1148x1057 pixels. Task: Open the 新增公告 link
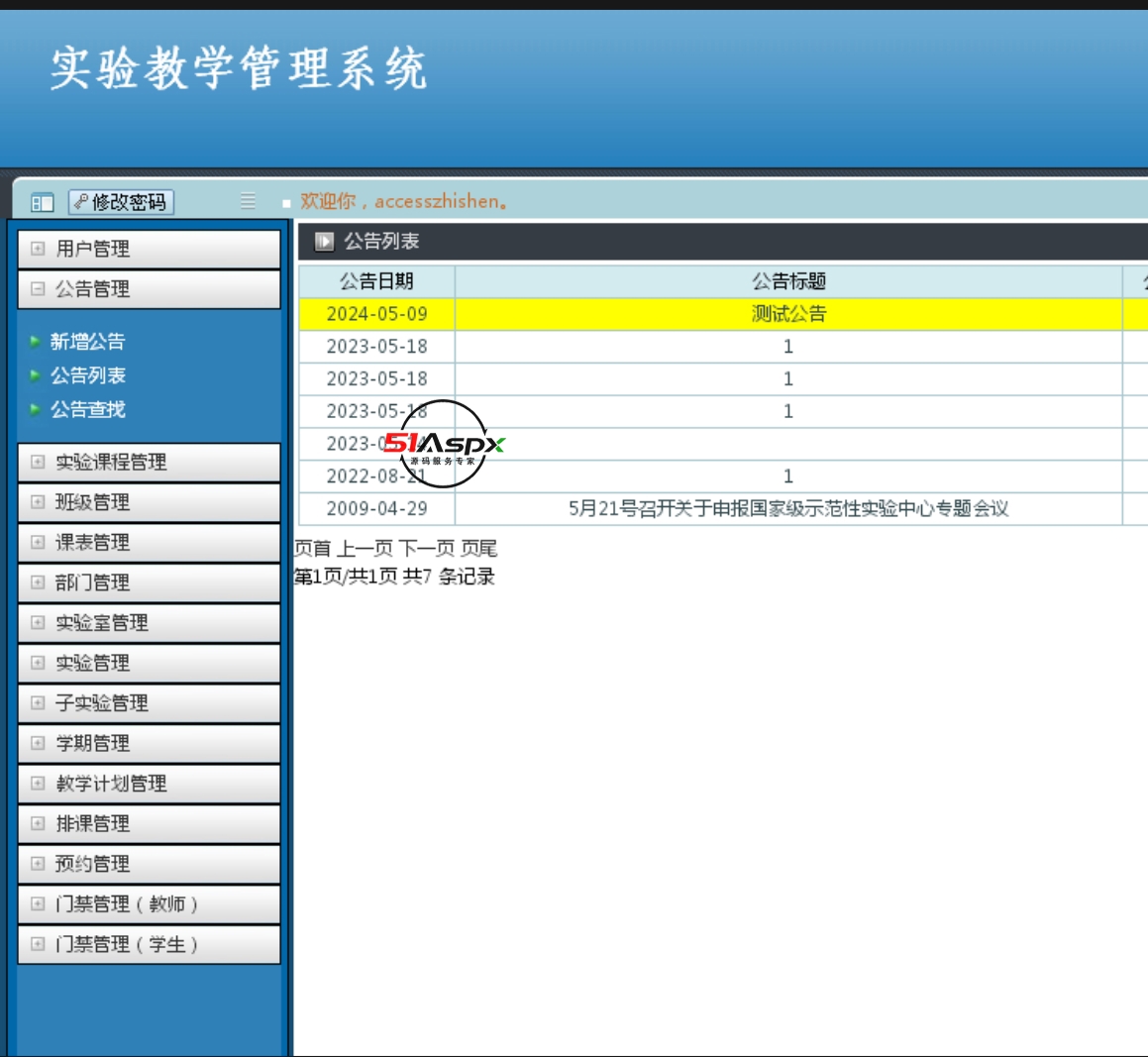(x=88, y=341)
